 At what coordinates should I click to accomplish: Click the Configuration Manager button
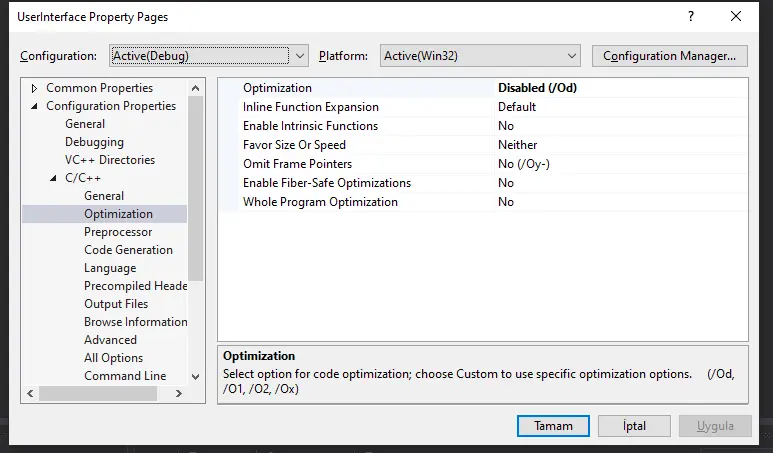pos(669,56)
